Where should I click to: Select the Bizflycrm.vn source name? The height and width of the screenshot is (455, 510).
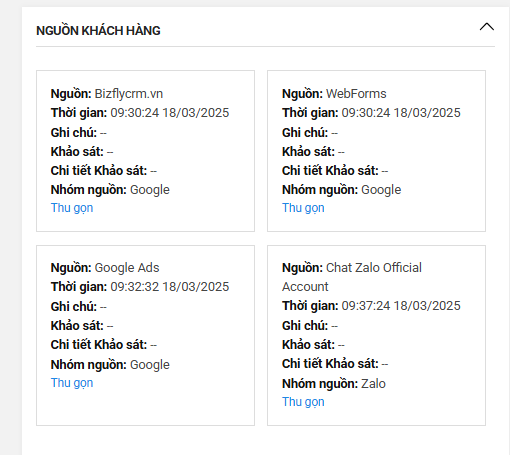[x=129, y=94]
